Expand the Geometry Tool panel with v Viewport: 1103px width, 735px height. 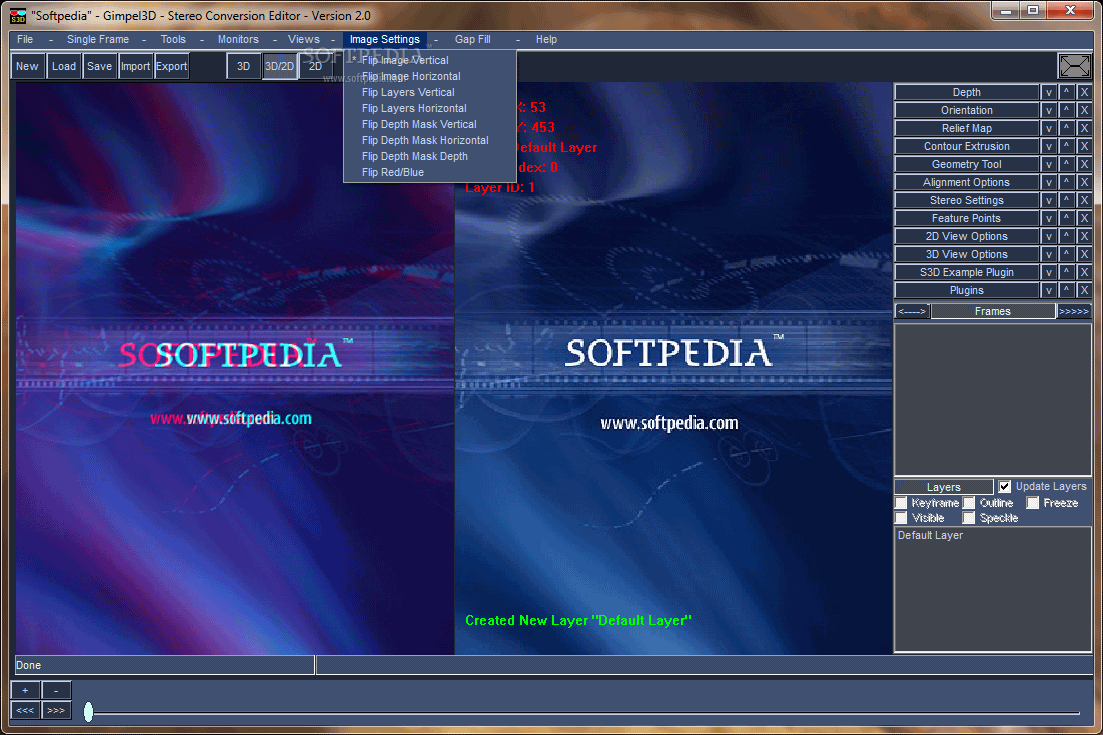(x=1049, y=165)
